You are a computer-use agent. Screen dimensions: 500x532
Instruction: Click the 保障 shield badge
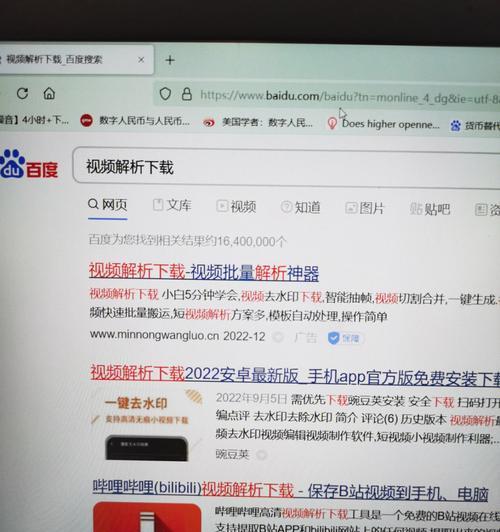tap(345, 338)
